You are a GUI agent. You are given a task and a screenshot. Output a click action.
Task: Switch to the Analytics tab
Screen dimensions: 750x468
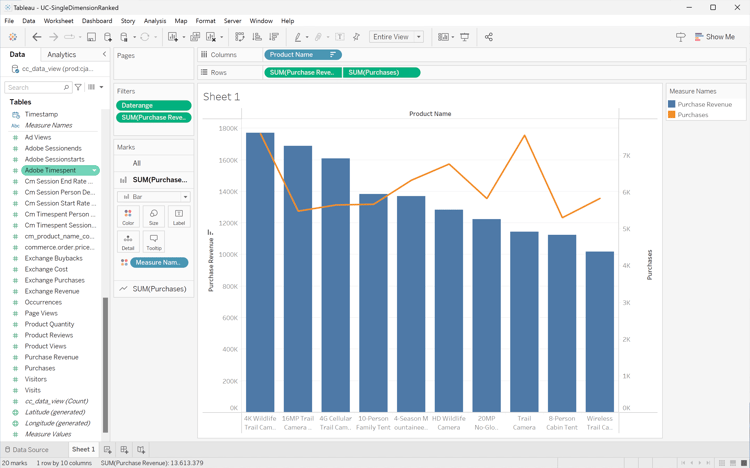click(61, 55)
